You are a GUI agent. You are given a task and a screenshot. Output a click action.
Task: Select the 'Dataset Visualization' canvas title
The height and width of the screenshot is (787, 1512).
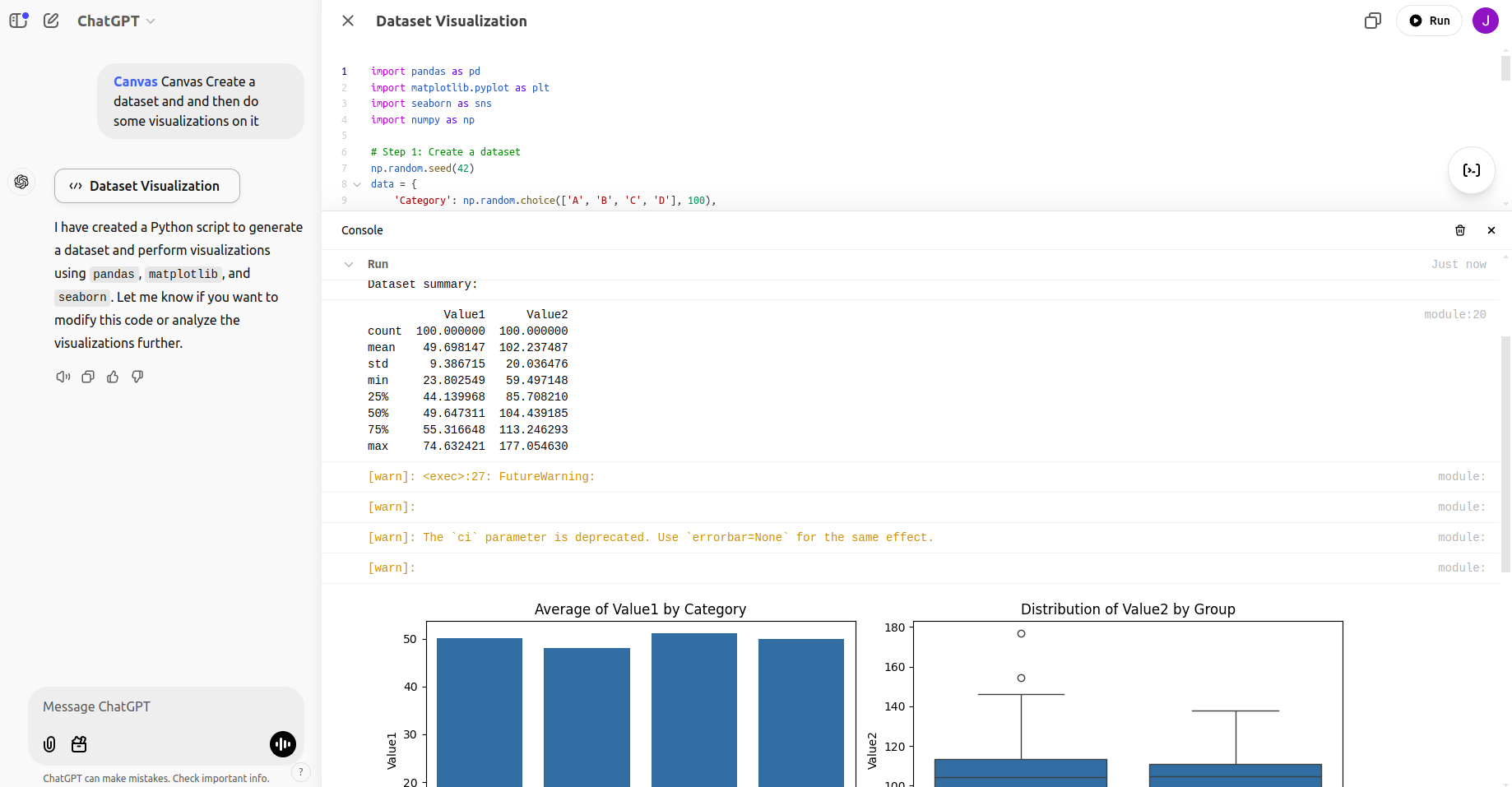(452, 21)
